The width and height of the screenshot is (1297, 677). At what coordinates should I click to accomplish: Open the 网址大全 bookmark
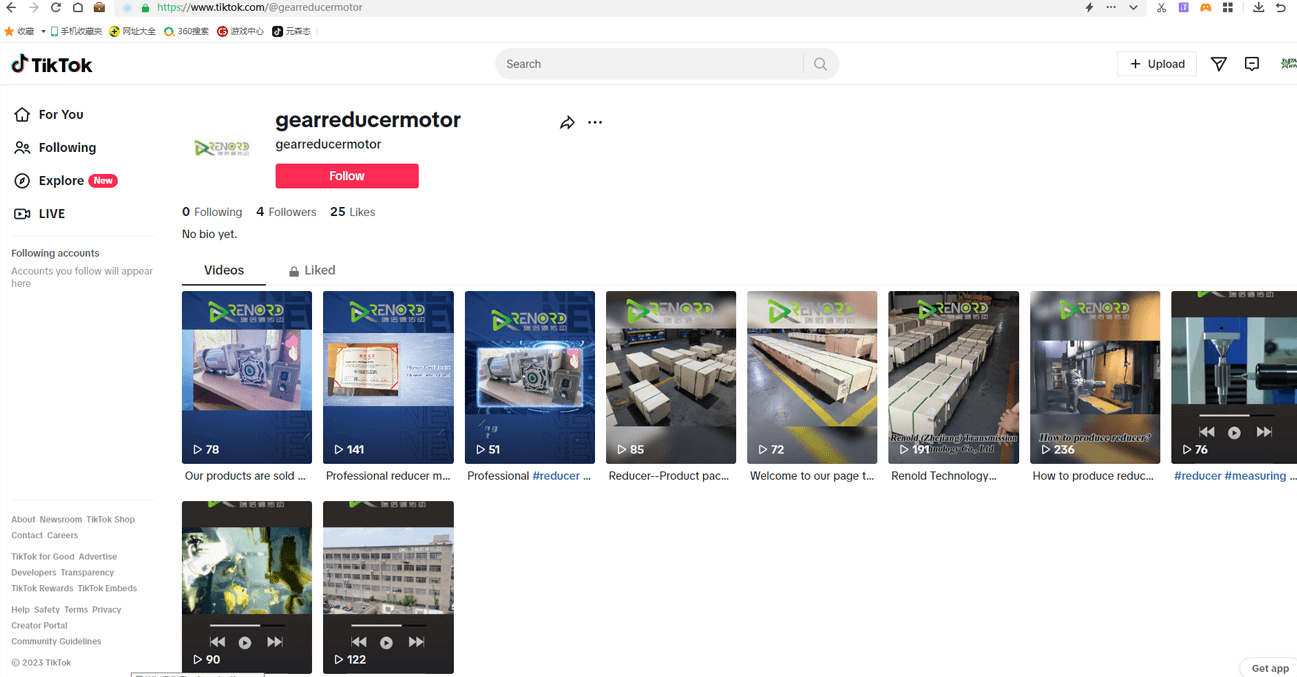coord(132,31)
